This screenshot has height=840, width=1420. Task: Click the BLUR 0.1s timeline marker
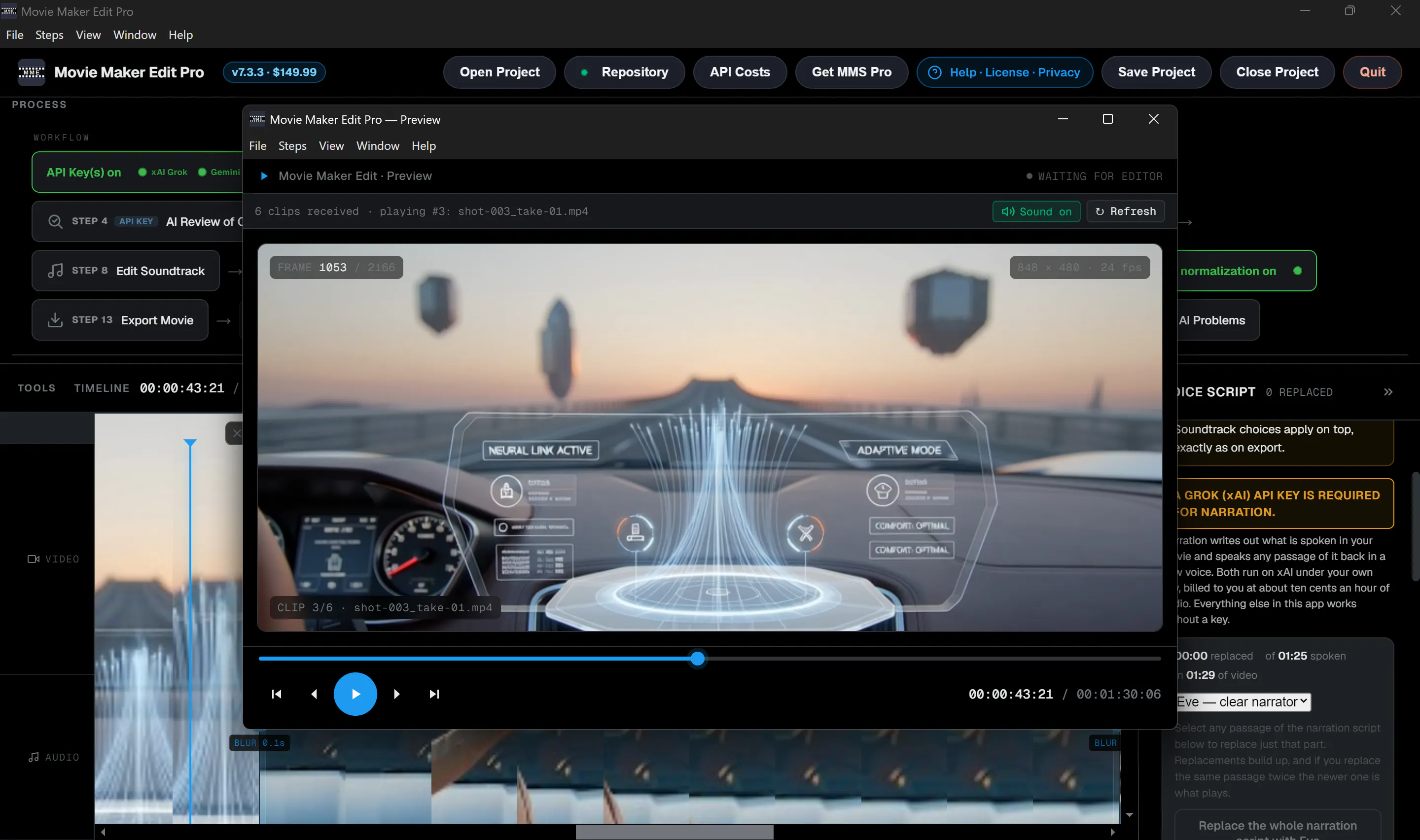[259, 743]
